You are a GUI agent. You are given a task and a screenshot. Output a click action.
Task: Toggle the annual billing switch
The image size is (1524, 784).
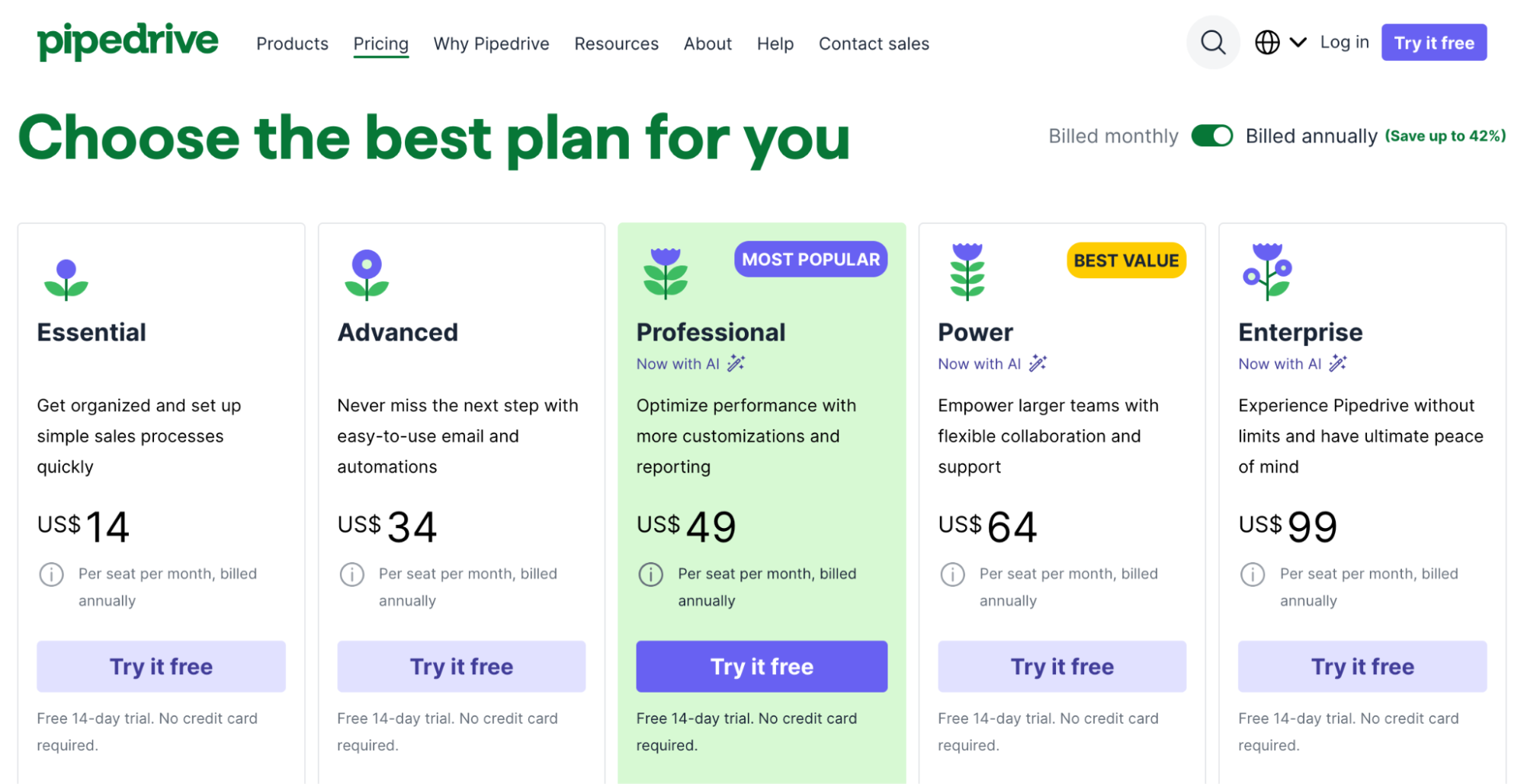click(1211, 136)
